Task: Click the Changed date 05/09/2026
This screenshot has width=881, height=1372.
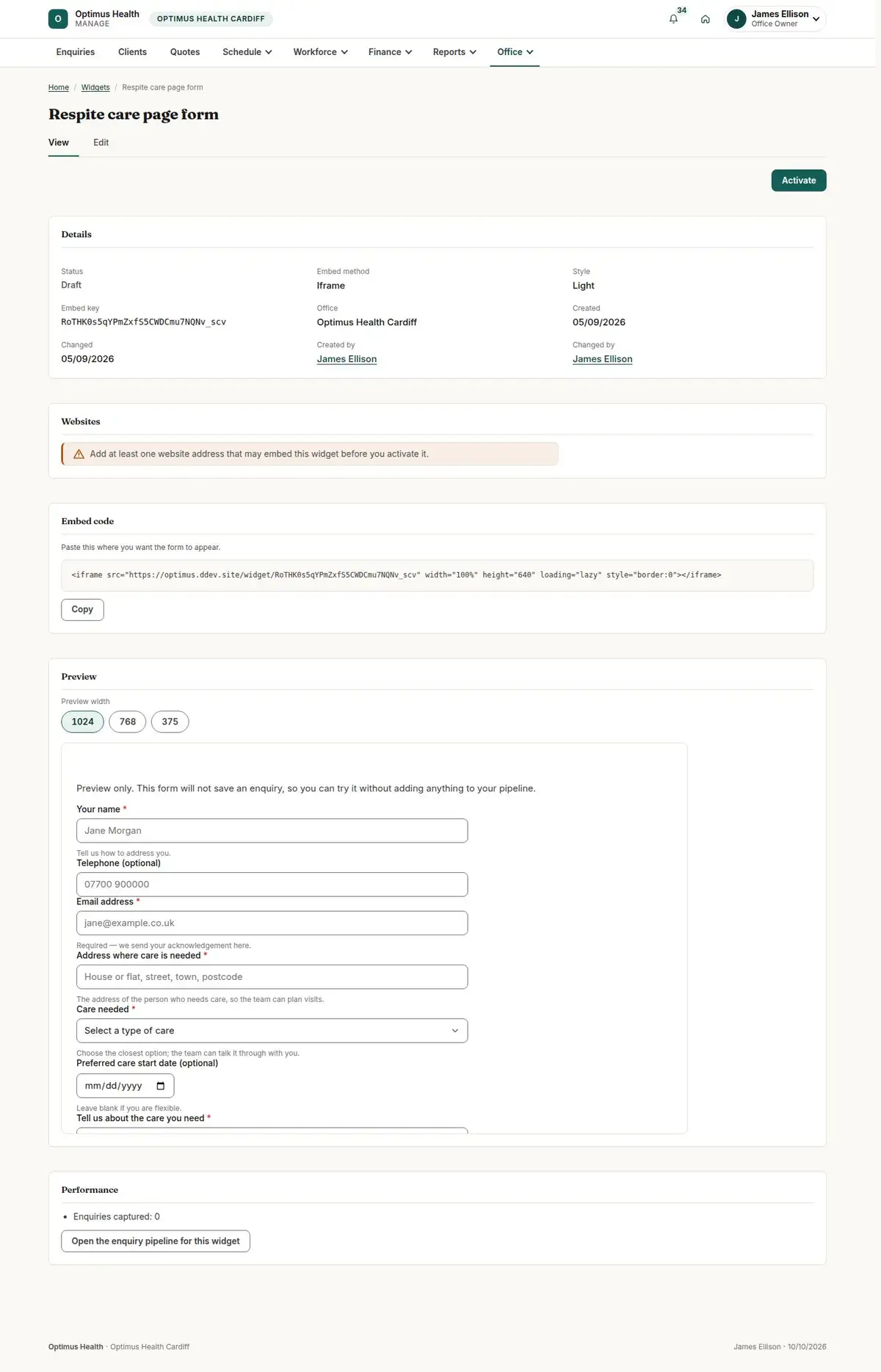Action: [87, 359]
